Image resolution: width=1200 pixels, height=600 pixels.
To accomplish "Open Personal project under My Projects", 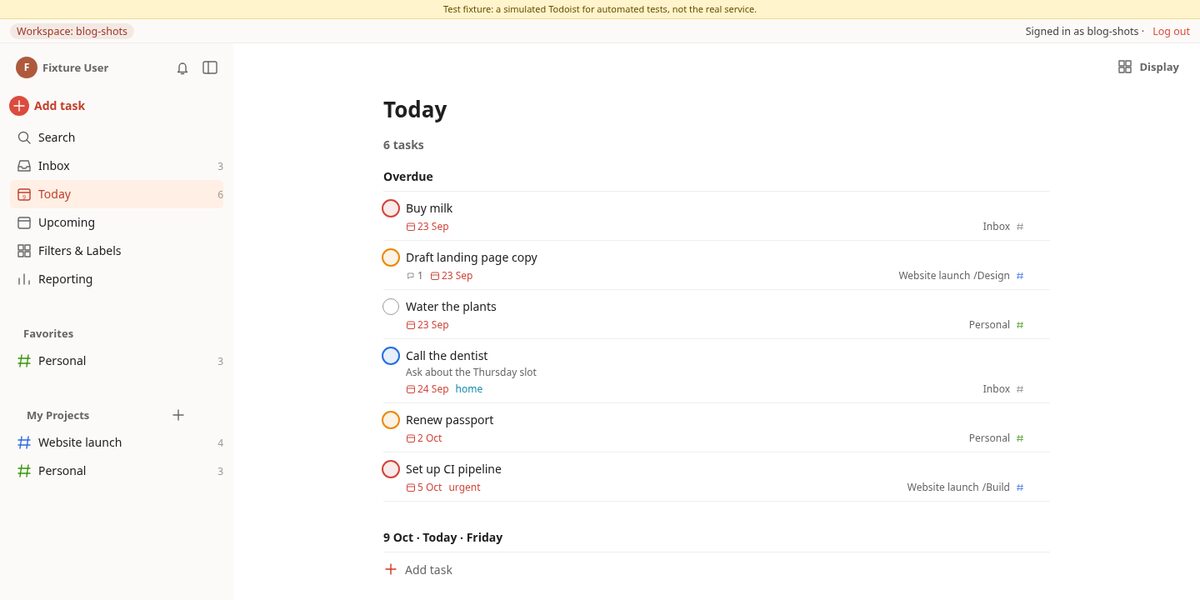I will (x=117, y=471).
